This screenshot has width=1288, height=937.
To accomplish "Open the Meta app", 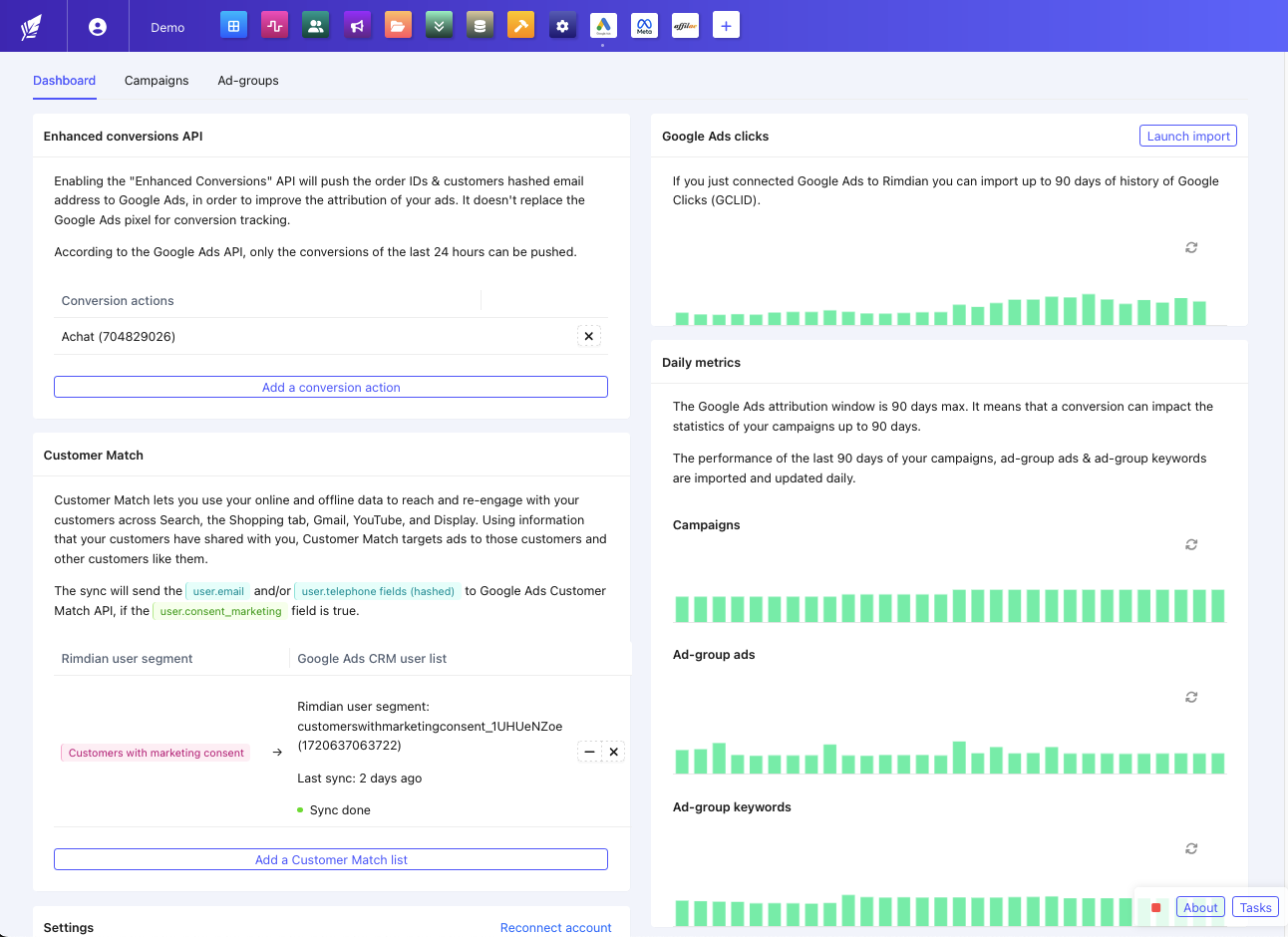I will coord(644,26).
